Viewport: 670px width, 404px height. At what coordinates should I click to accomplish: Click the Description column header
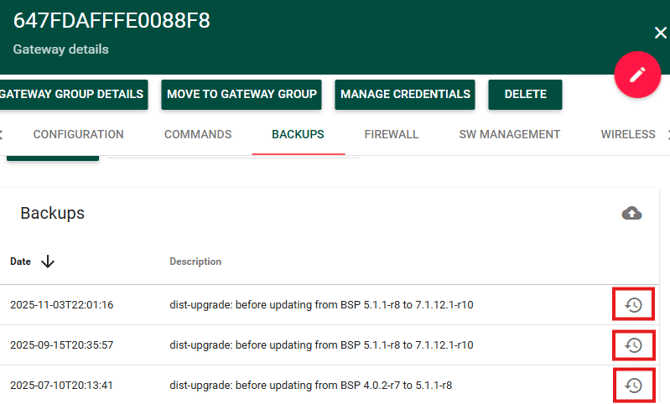tap(195, 262)
